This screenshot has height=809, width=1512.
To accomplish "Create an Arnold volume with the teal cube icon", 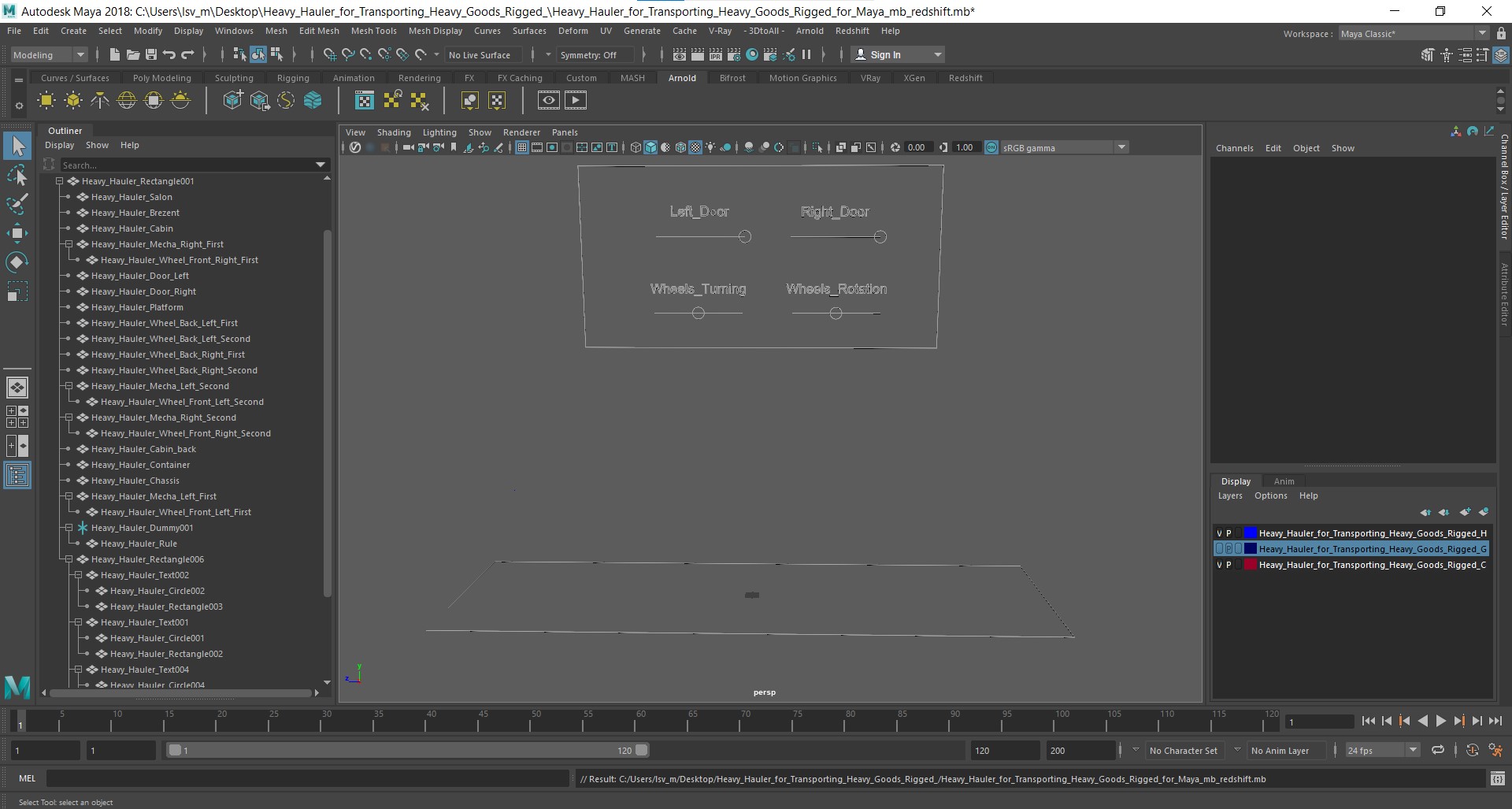I will [x=313, y=100].
